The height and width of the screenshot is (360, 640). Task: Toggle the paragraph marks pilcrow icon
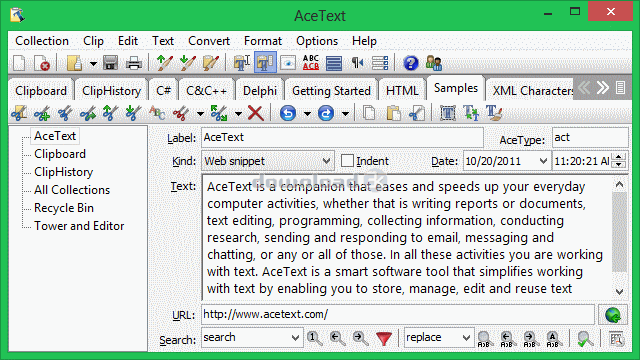(x=357, y=63)
